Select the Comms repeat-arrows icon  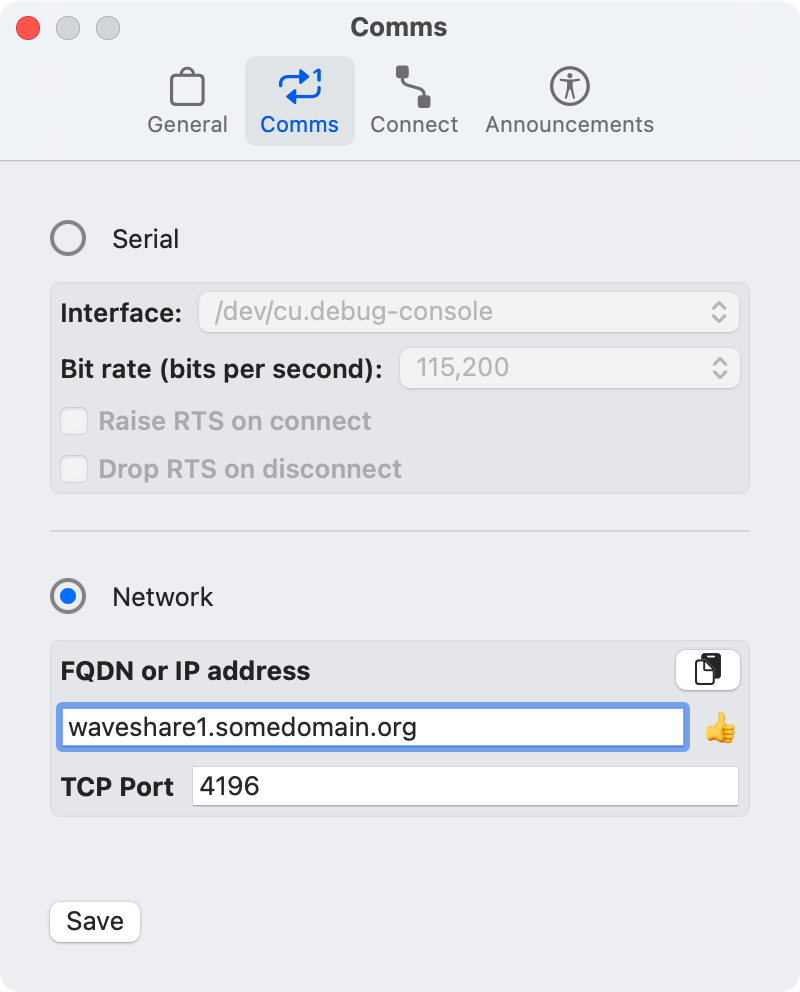[x=300, y=86]
